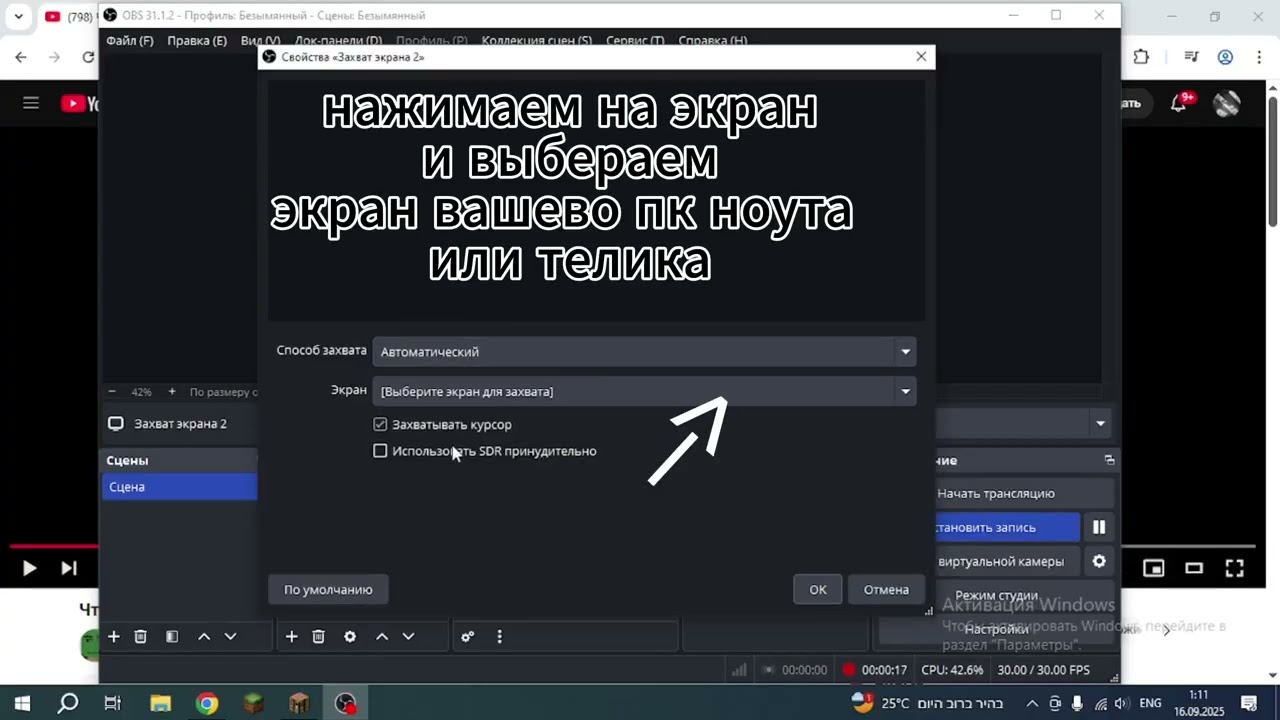Open the Вид menu in OBS
The width and height of the screenshot is (1280, 720).
click(260, 41)
